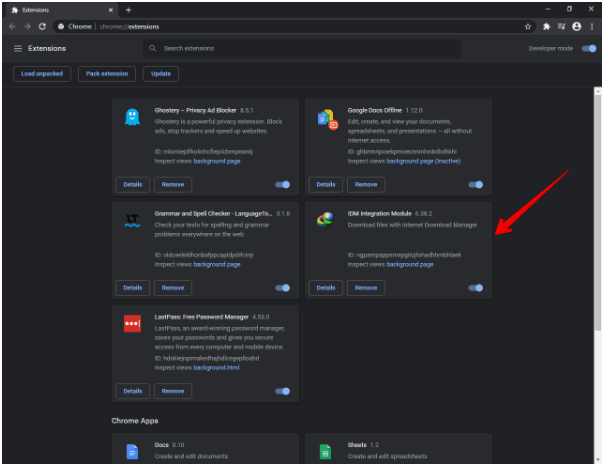The width and height of the screenshot is (605, 470).
Task: Select the Extensions browser tab
Action: coord(62,10)
